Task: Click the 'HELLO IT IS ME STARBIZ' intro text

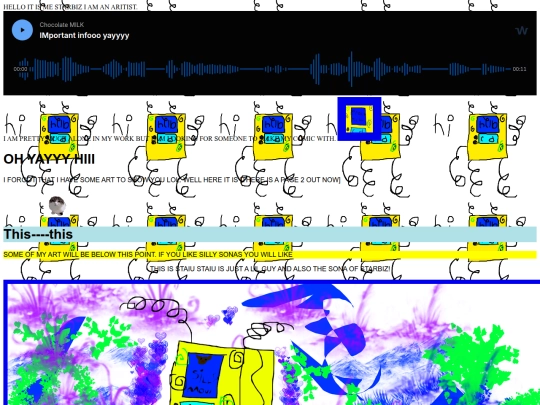Action: coord(70,7)
